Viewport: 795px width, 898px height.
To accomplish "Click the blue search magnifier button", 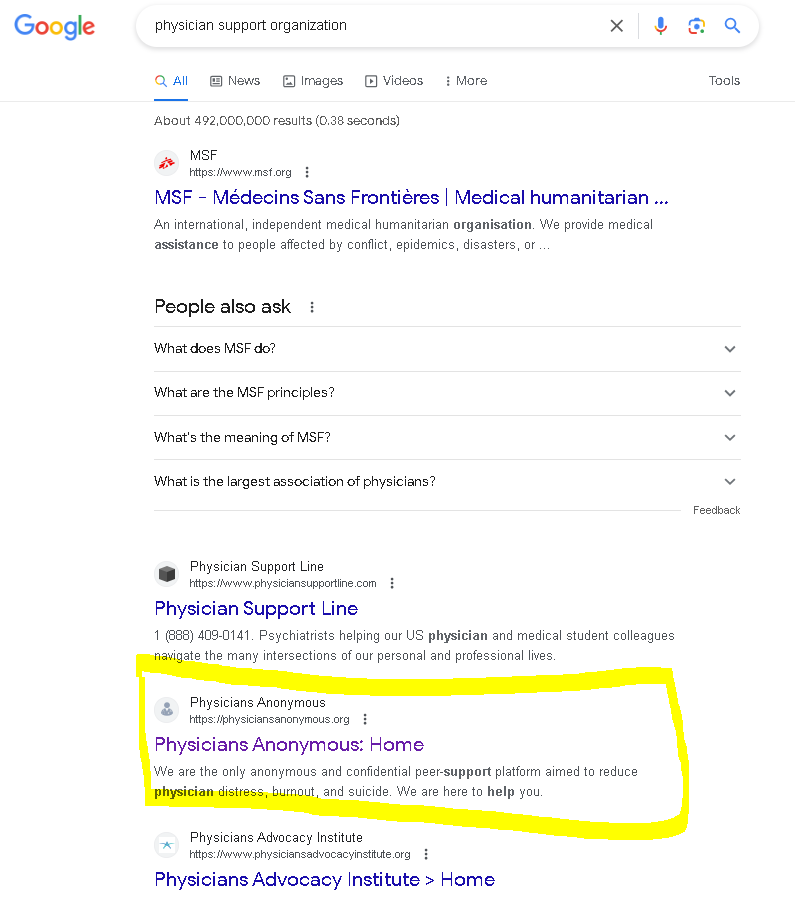I will [x=732, y=25].
